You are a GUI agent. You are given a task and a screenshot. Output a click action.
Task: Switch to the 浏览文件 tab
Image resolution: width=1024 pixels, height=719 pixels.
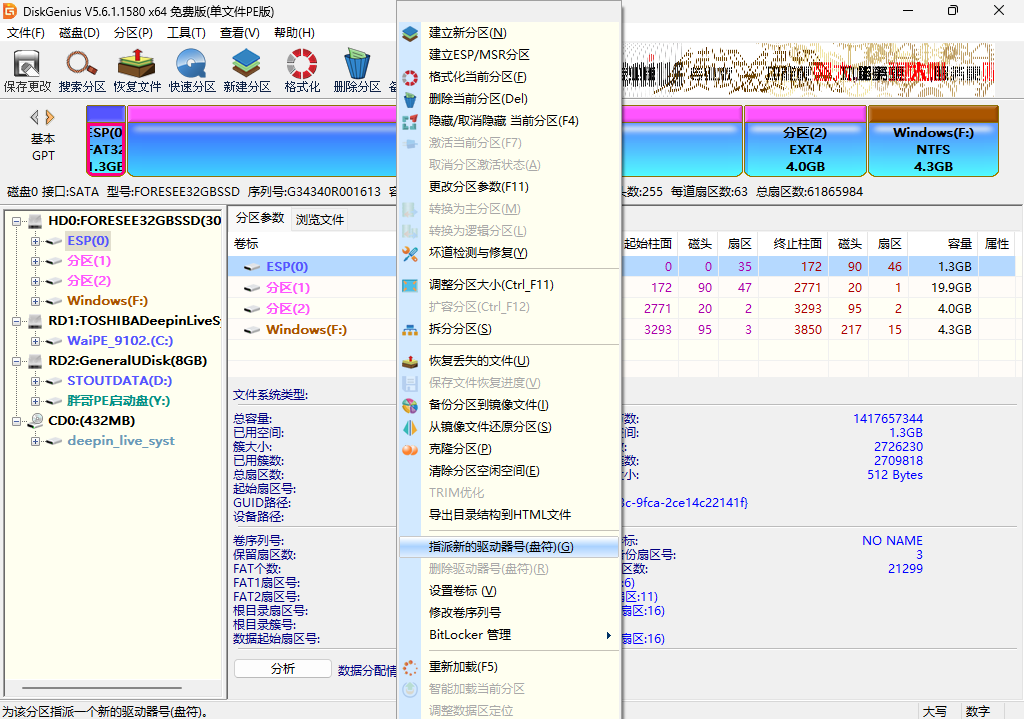coord(319,219)
